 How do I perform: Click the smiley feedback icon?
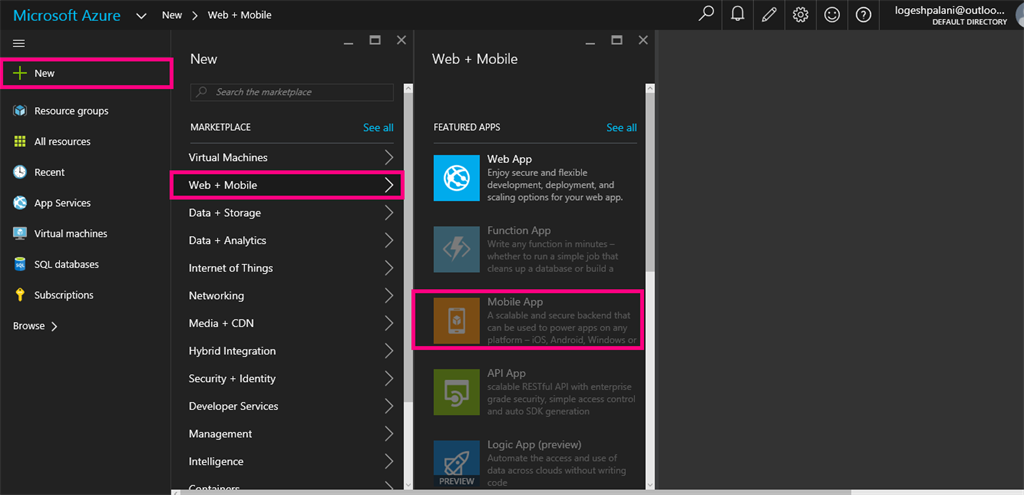click(x=832, y=14)
